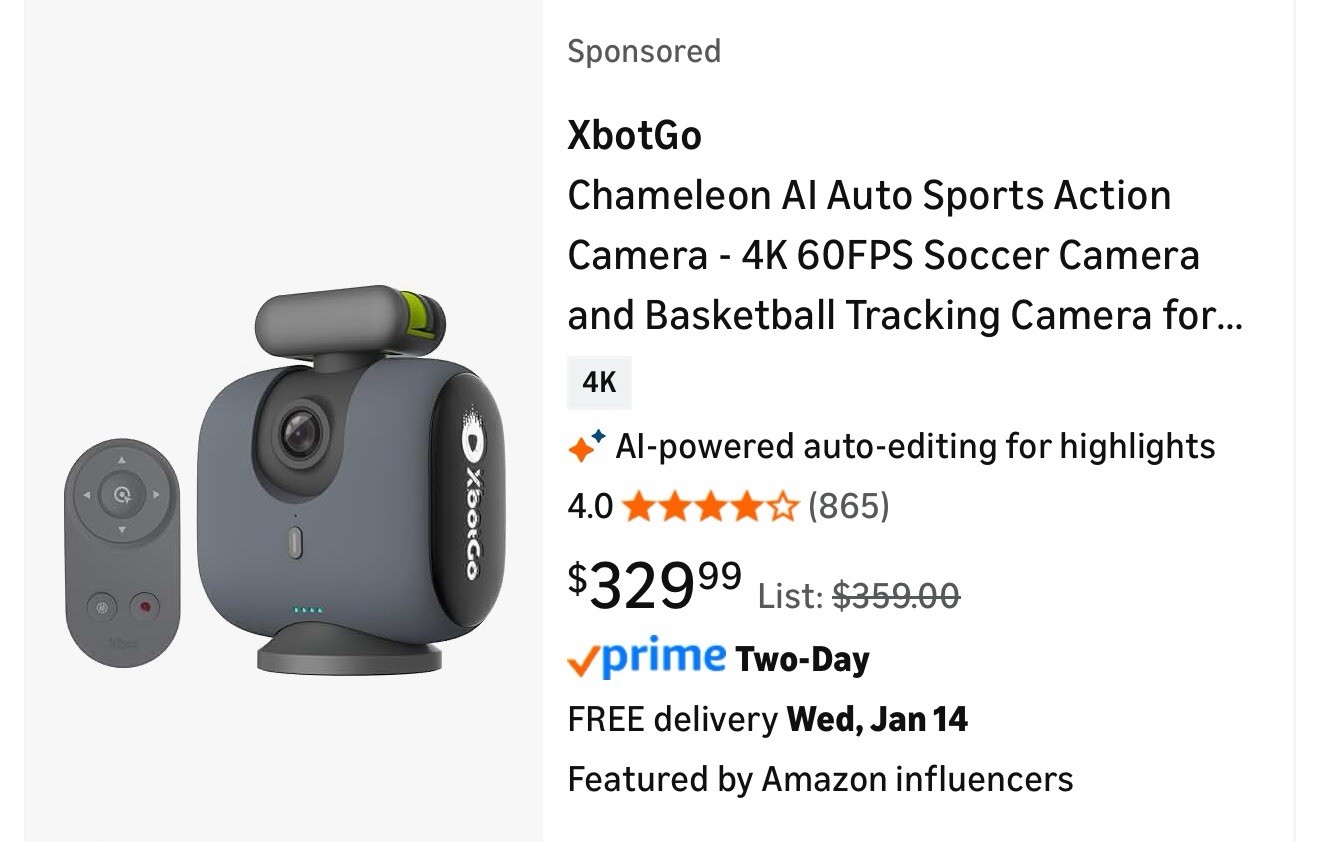Click the remote's center directional pad button
Screen dimensions: 1320x842
[122, 494]
